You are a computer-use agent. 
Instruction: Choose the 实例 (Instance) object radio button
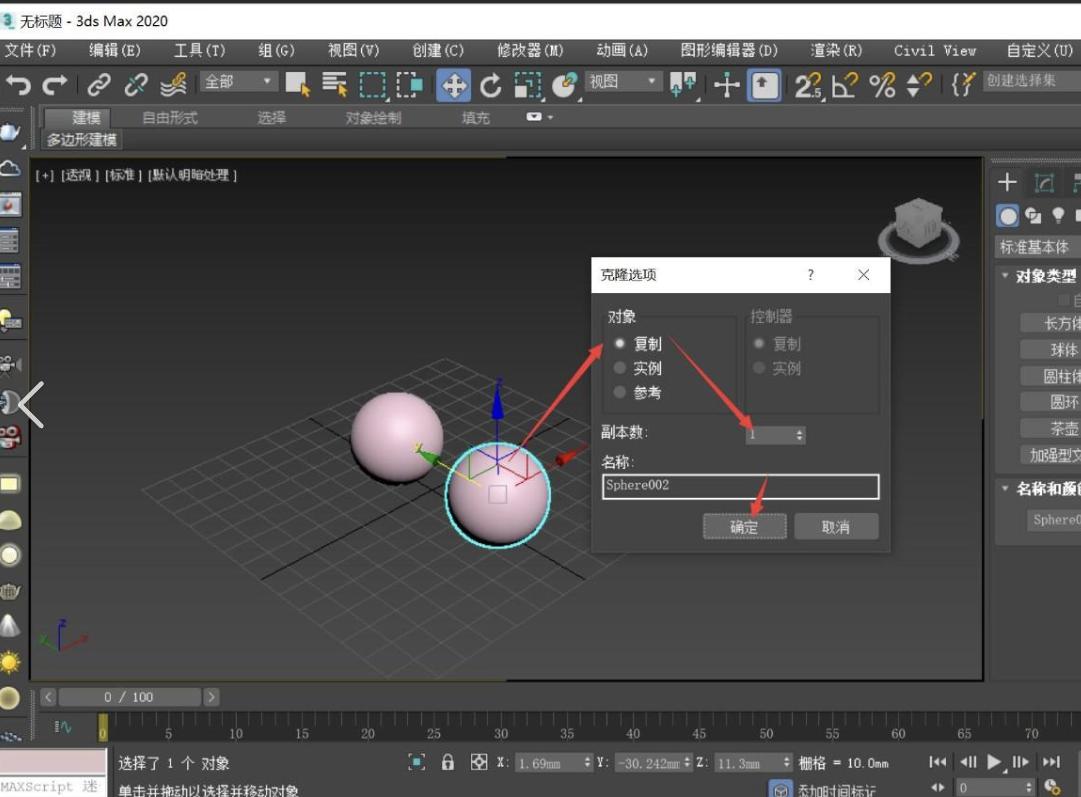[620, 368]
